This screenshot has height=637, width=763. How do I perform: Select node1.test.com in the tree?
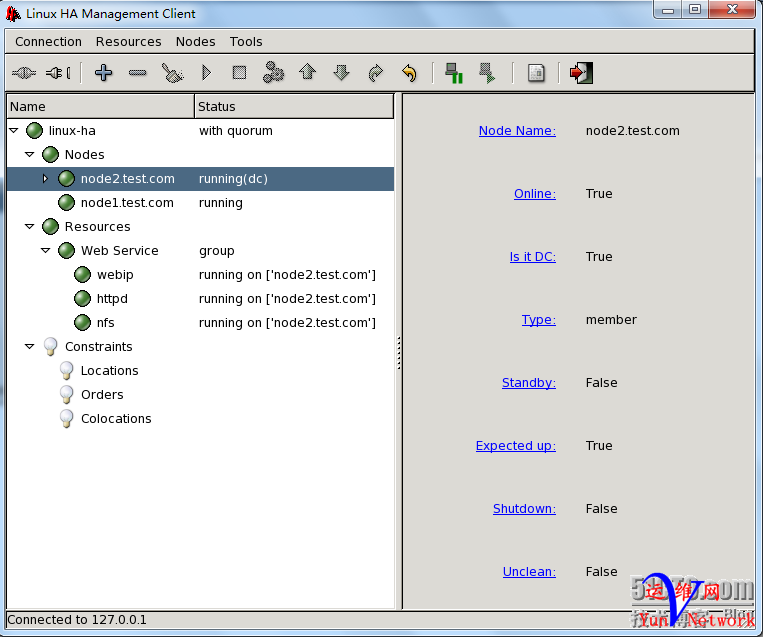tap(127, 202)
